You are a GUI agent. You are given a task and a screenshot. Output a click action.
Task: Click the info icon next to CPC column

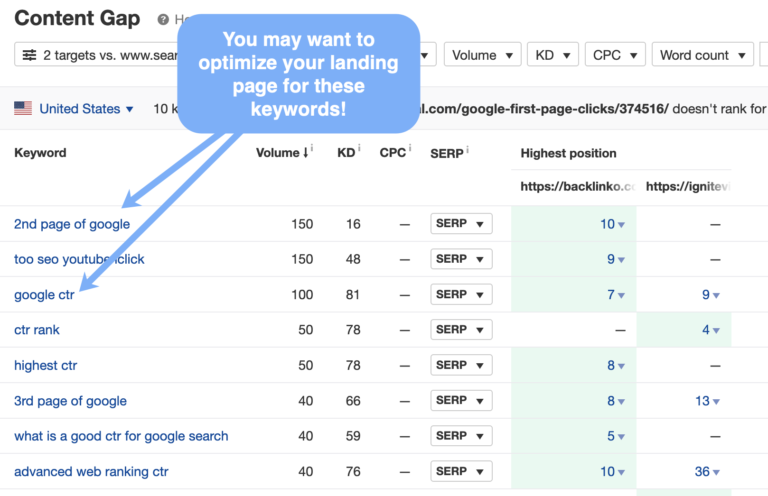(411, 151)
